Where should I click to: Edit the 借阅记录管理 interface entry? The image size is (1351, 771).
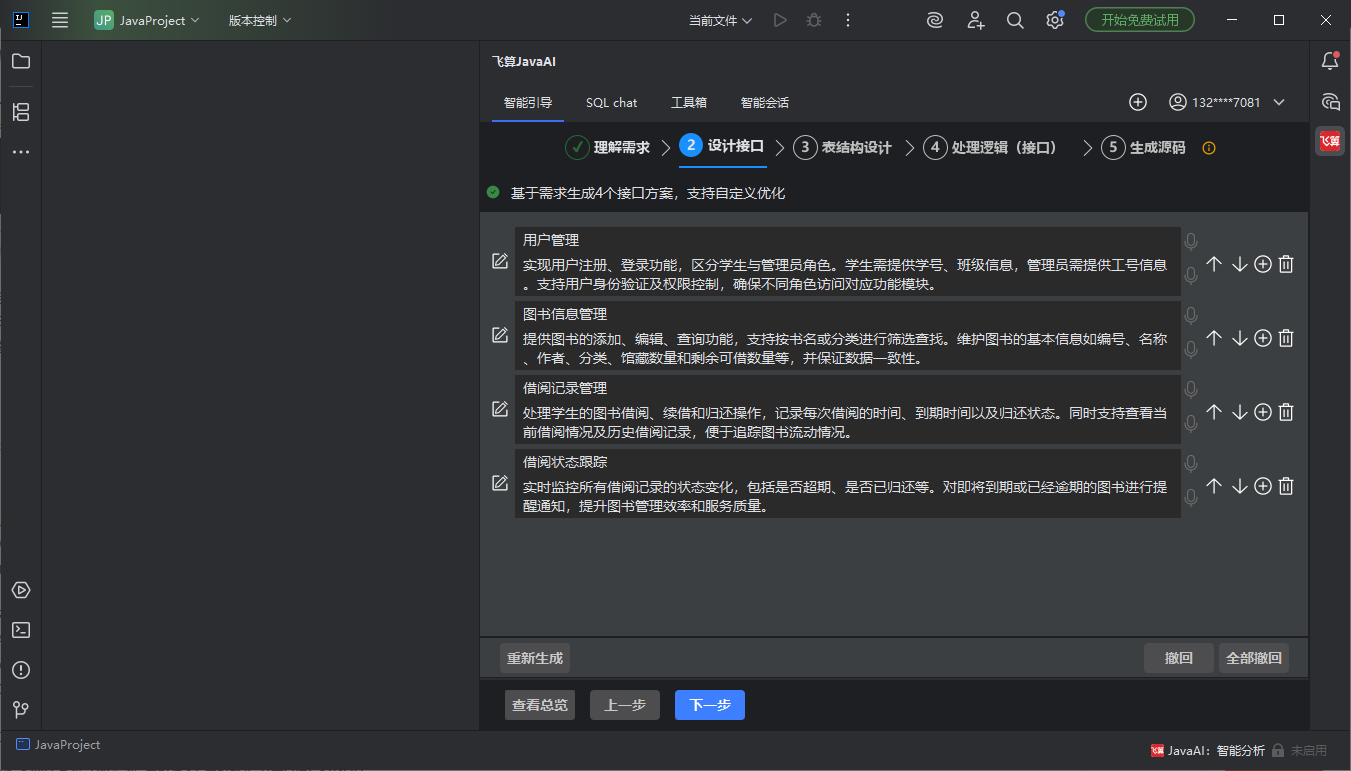[x=500, y=409]
